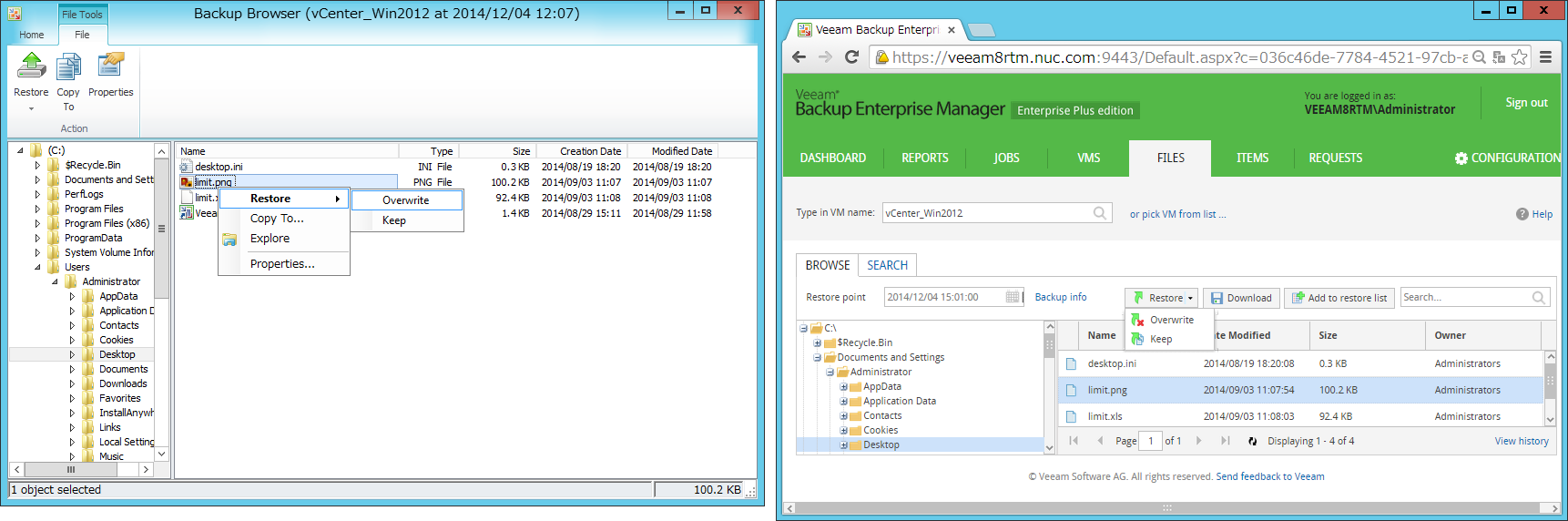The width and height of the screenshot is (1568, 521).
Task: Open the restore point calendar picker
Action: pos(1013,297)
